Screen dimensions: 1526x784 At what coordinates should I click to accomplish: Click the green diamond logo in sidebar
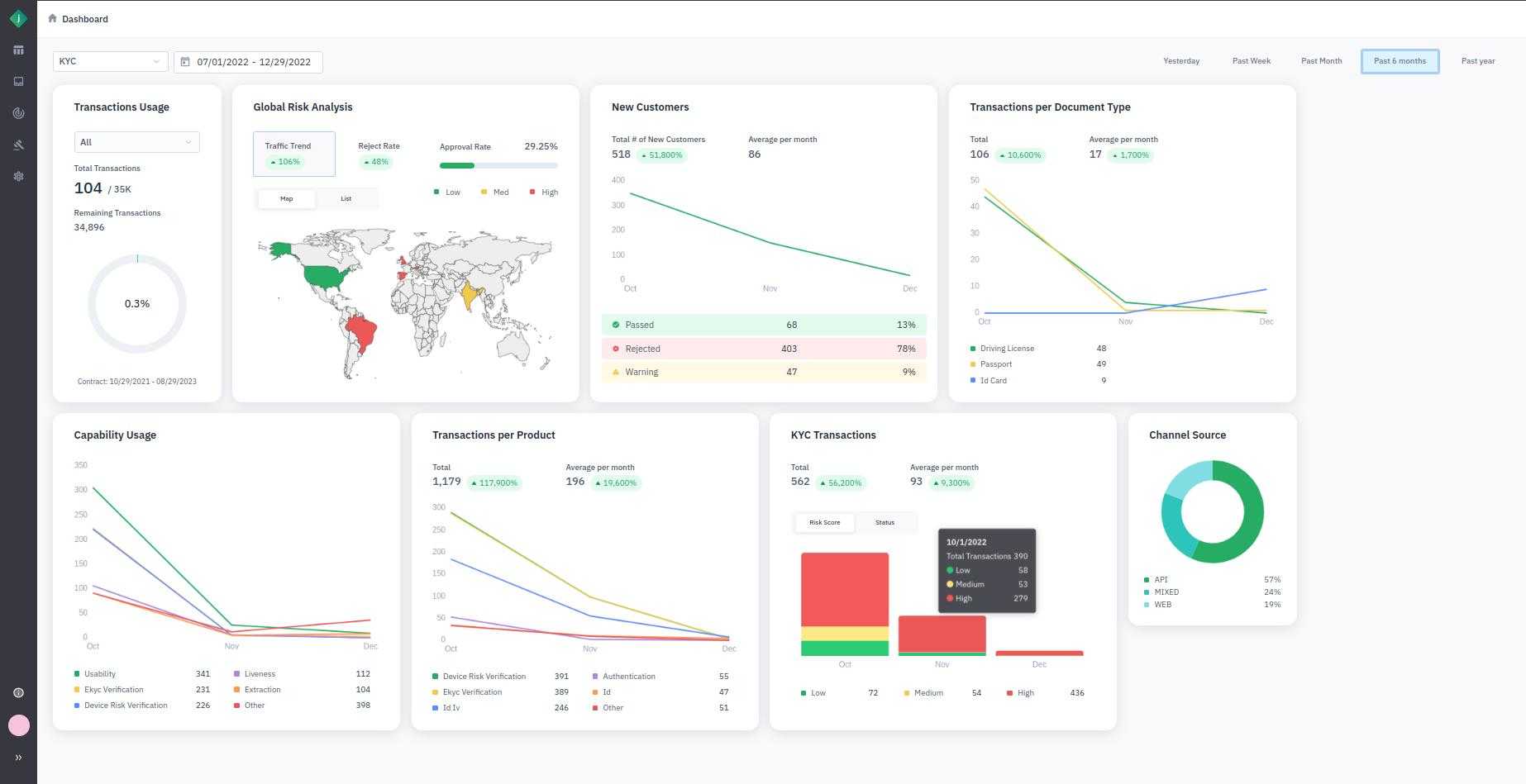click(18, 18)
